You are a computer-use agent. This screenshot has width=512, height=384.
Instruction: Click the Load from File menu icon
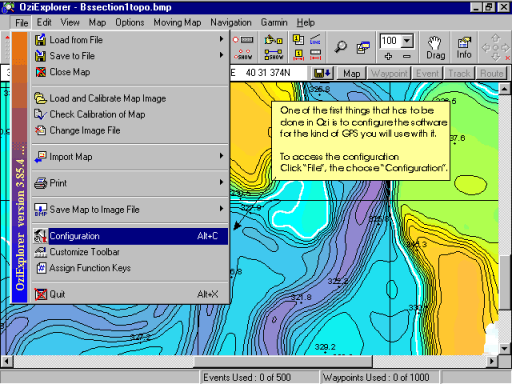(40, 40)
